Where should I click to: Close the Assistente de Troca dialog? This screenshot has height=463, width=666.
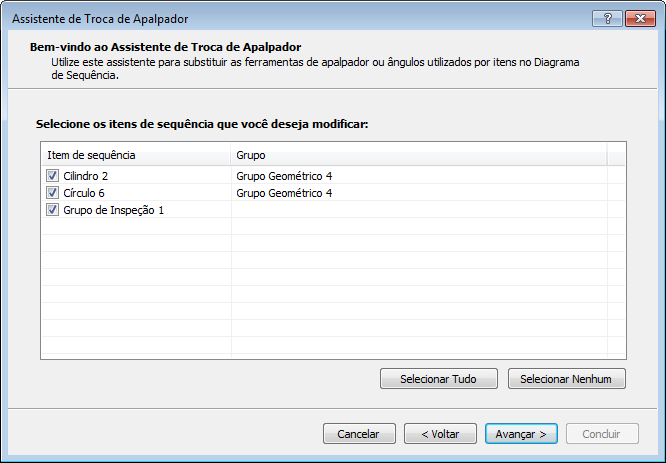tap(638, 19)
